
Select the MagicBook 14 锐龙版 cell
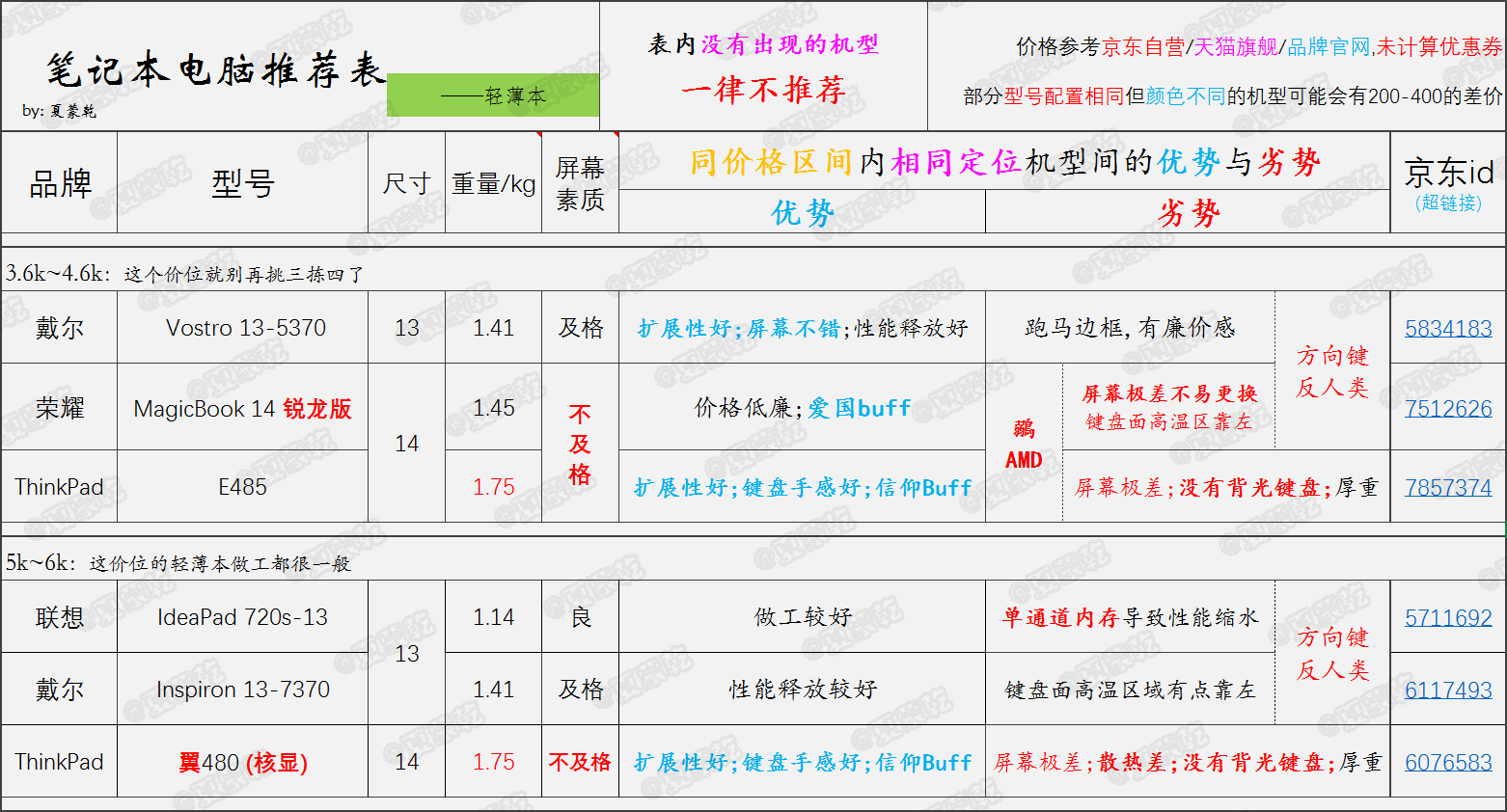point(243,408)
